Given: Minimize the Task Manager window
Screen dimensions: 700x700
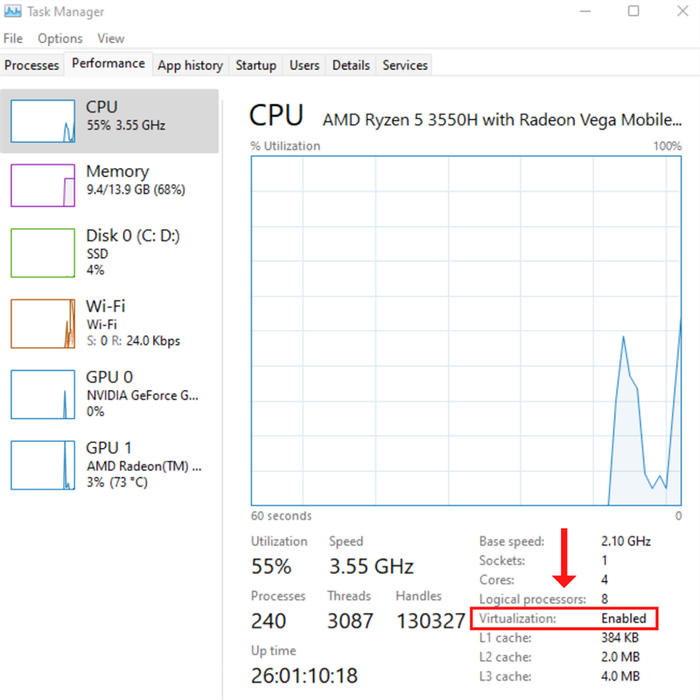Looking at the screenshot, I should click(x=585, y=11).
